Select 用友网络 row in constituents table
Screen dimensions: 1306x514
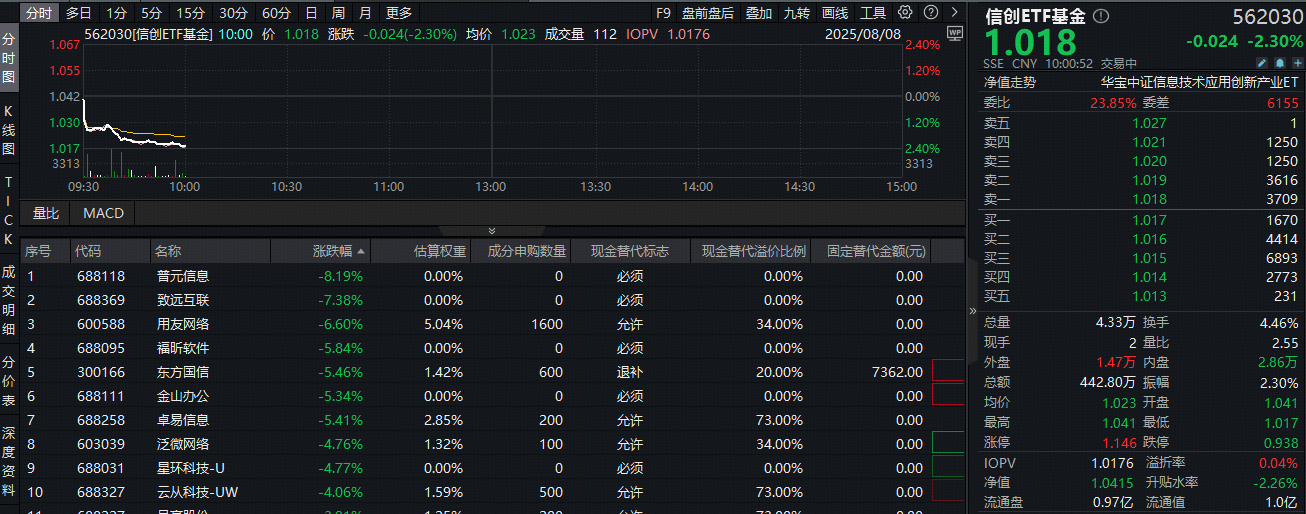click(x=490, y=324)
